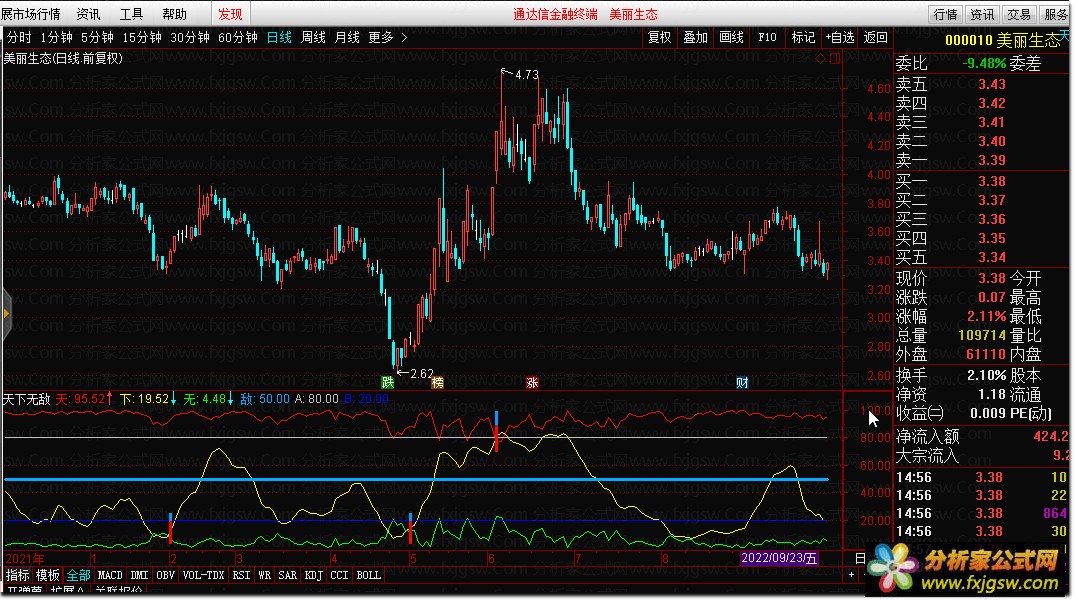Viewport: 1075px width, 600px height.
Task: Expand more timeframes via the 更多 arrow
Action: [x=404, y=37]
